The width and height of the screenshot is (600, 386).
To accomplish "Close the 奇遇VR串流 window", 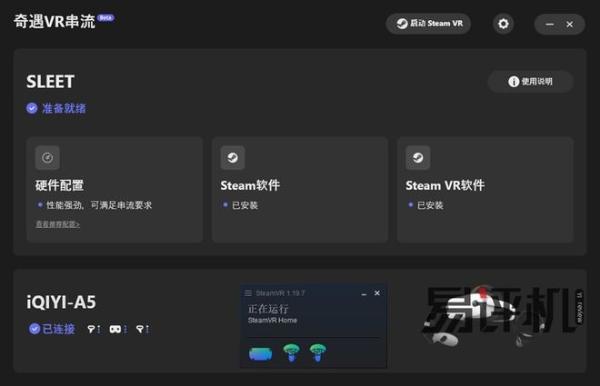I will [x=569, y=24].
